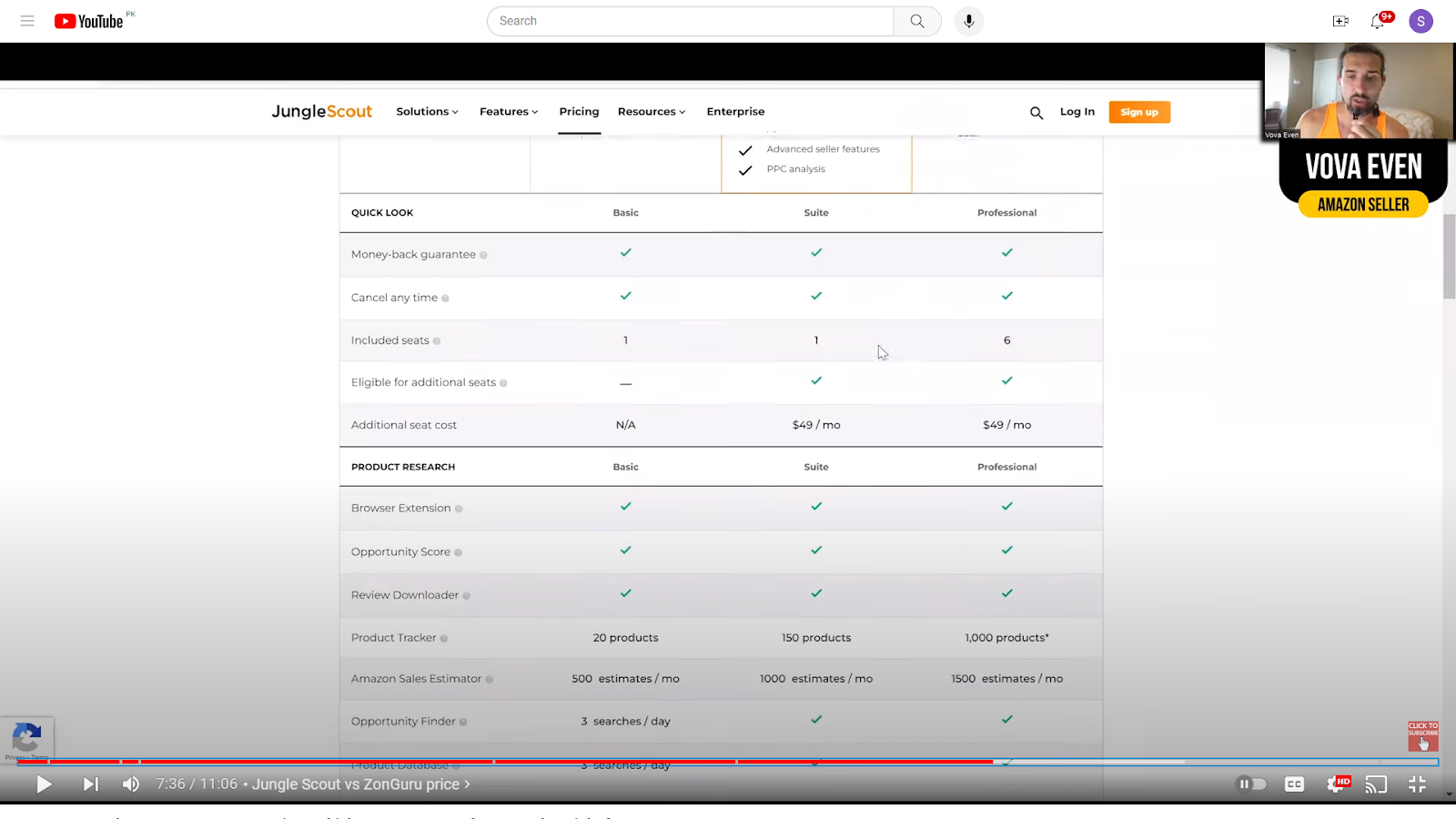The width and height of the screenshot is (1456, 819).
Task: Click info icon next to Review Downloader
Action: tap(467, 596)
